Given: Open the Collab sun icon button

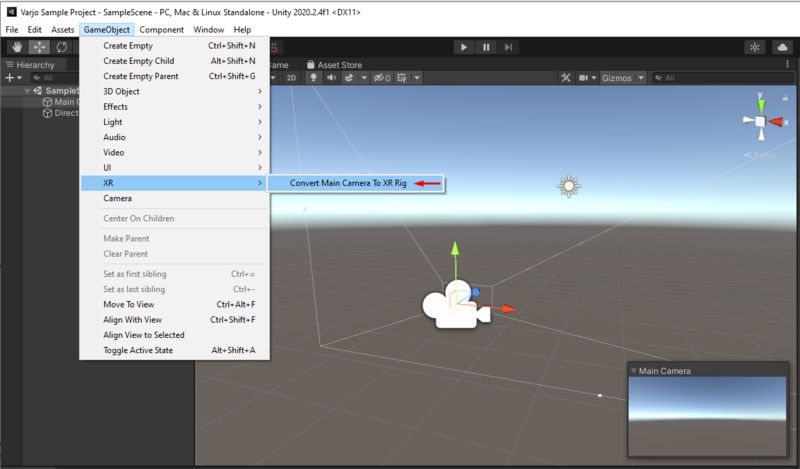Looking at the screenshot, I should pyautogui.click(x=755, y=47).
